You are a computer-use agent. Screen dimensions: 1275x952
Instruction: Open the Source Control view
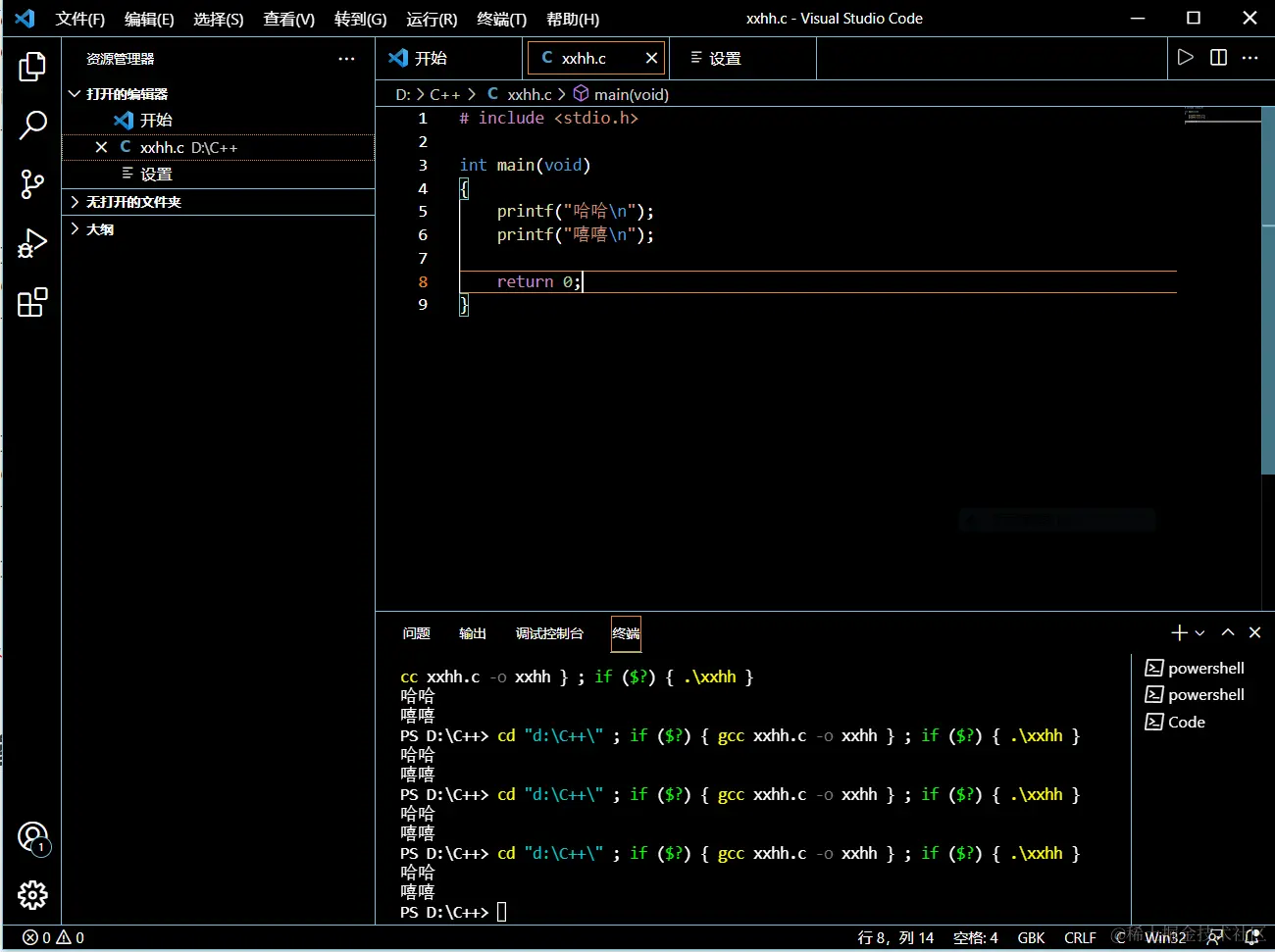pos(32,184)
